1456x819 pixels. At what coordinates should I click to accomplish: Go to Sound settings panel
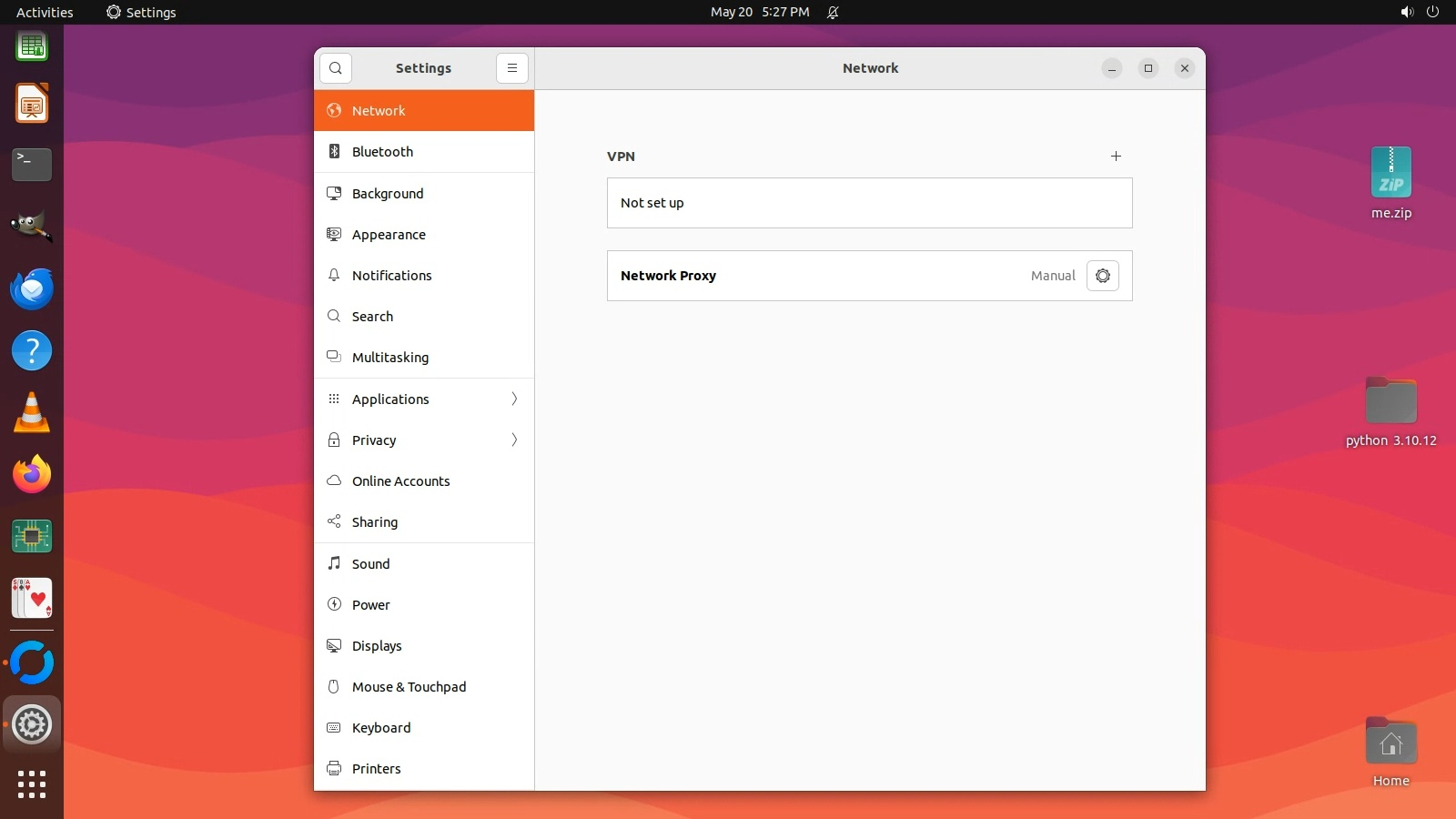(424, 564)
